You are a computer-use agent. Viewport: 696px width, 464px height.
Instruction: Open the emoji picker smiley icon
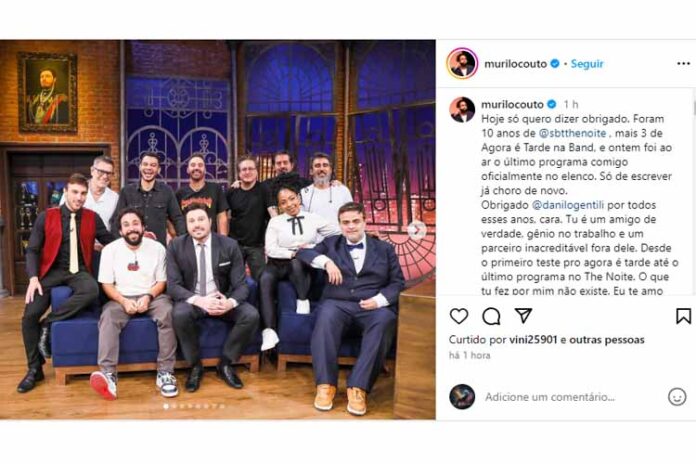coord(677,397)
